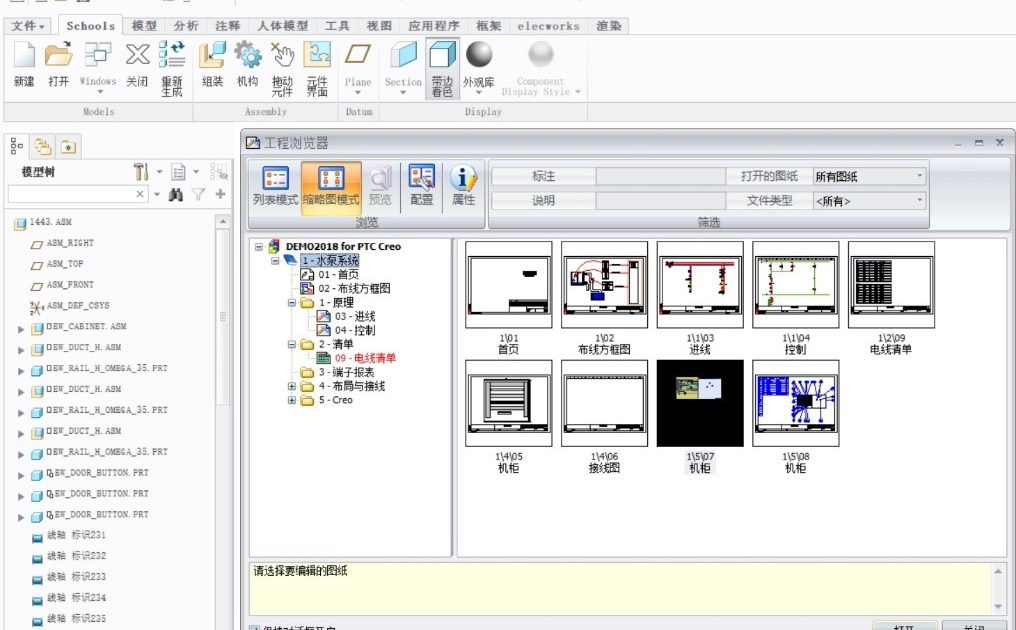1016x630 pixels.
Task: Expand the 5 - Creo folder
Action: tap(292, 400)
